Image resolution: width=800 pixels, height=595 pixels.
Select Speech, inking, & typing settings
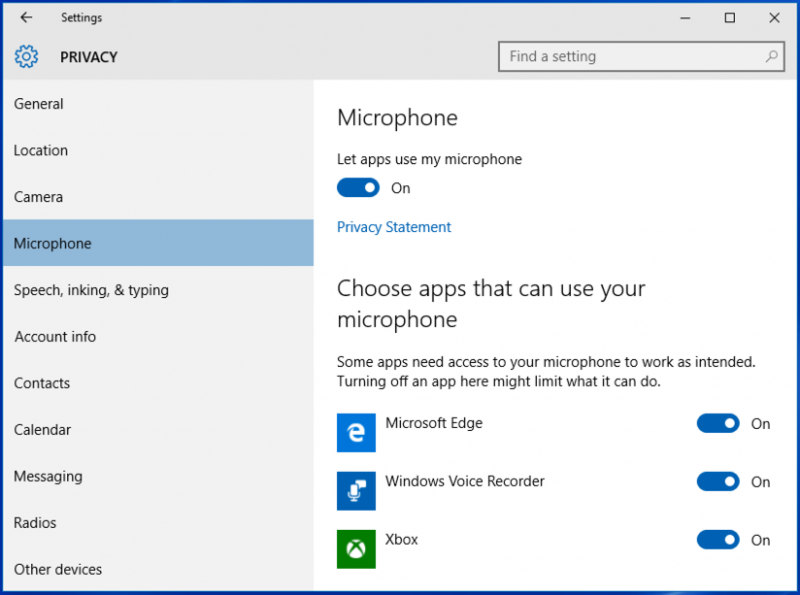(x=91, y=290)
